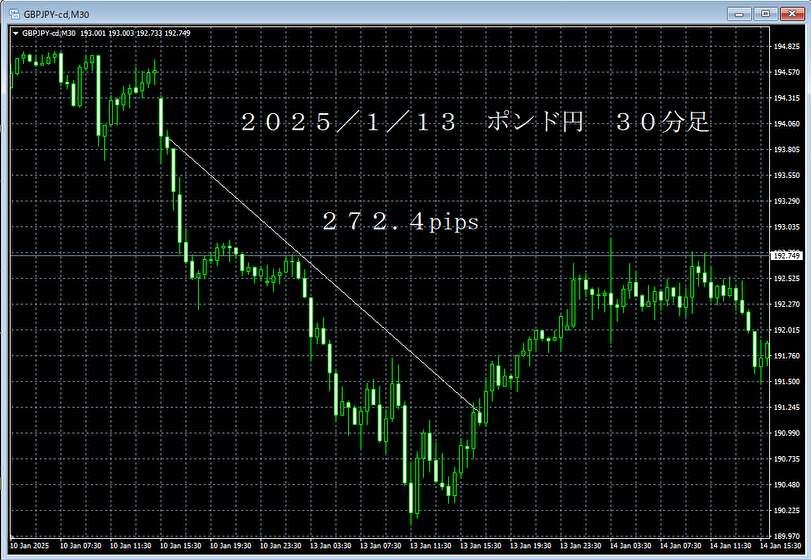Click the 10 Jan 11:30 time label
Screen dimensions: 811x560
tap(130, 546)
